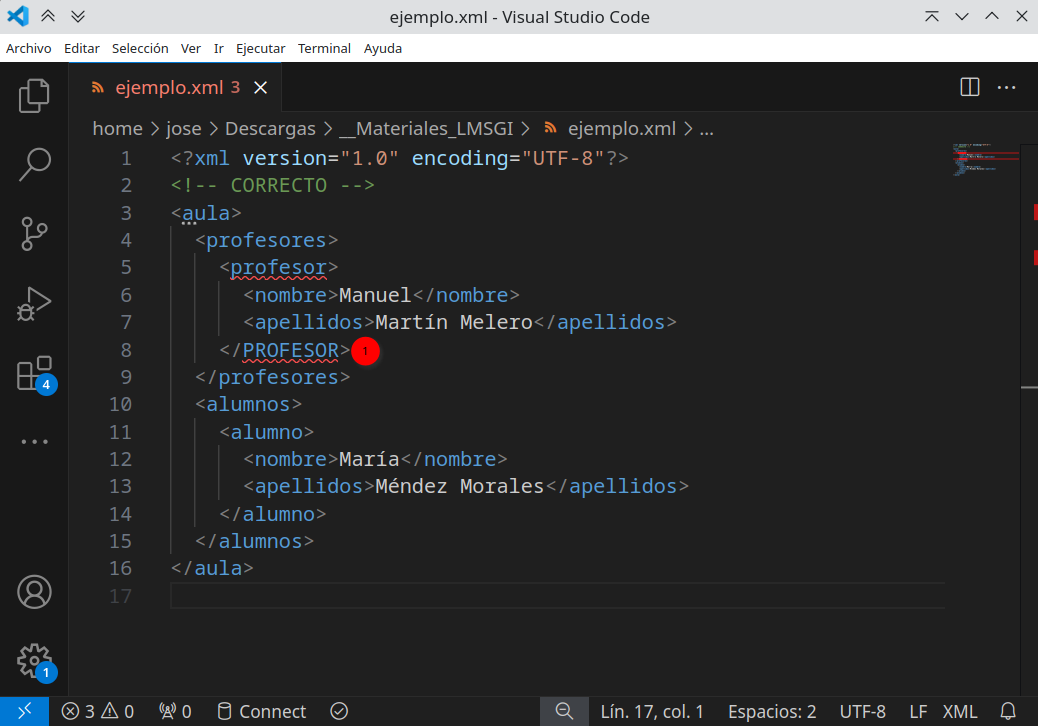Open editor More Actions ellipsis menu
Screen dimensions: 1038x726
coord(1006,87)
